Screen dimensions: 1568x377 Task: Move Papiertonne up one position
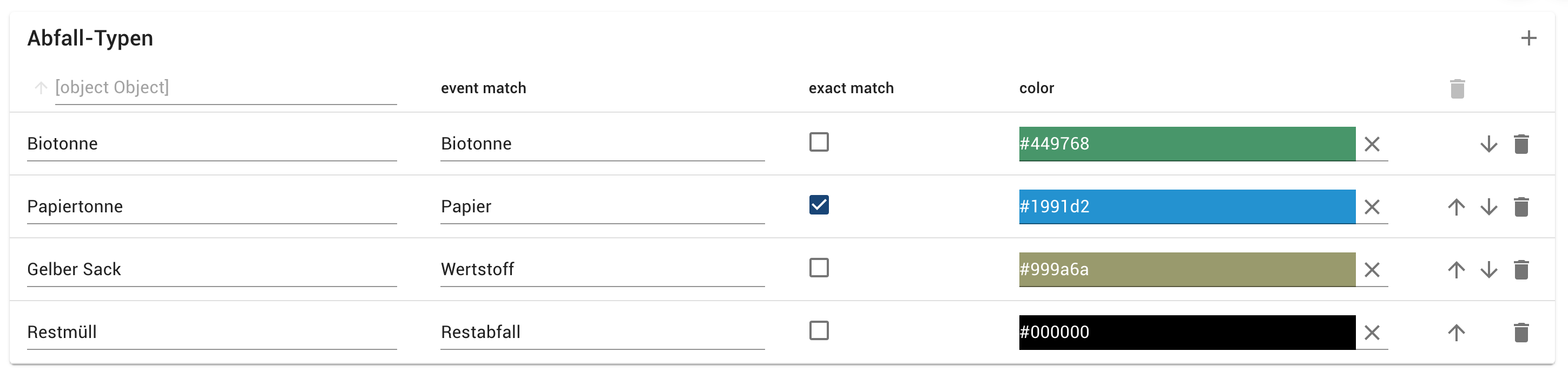point(1455,207)
